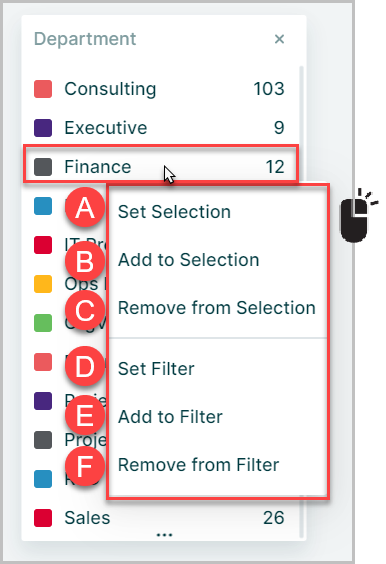Screen dimensions: 386x564
Task: Select the Consulting department row
Action: tap(160, 89)
